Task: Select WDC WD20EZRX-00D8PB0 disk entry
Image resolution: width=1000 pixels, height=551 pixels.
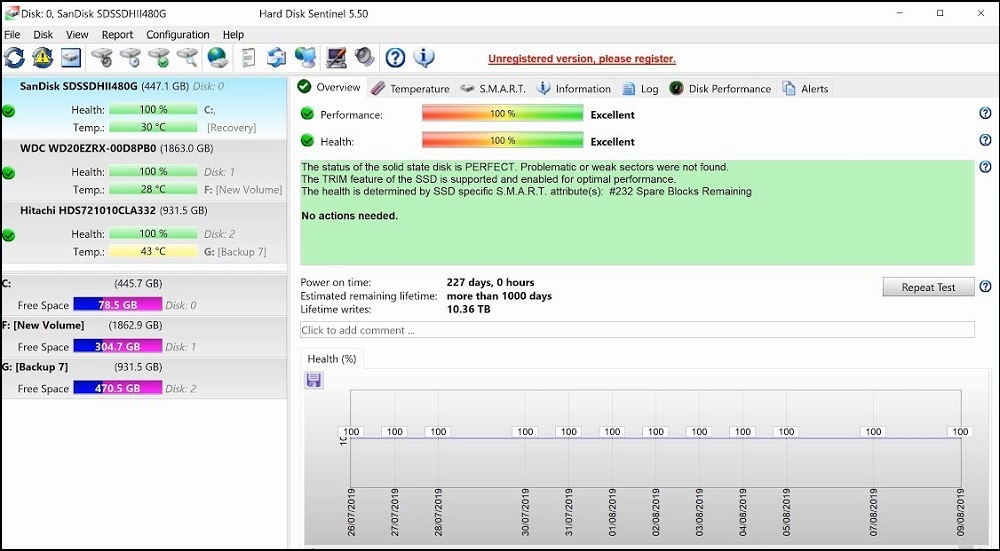Action: point(144,169)
